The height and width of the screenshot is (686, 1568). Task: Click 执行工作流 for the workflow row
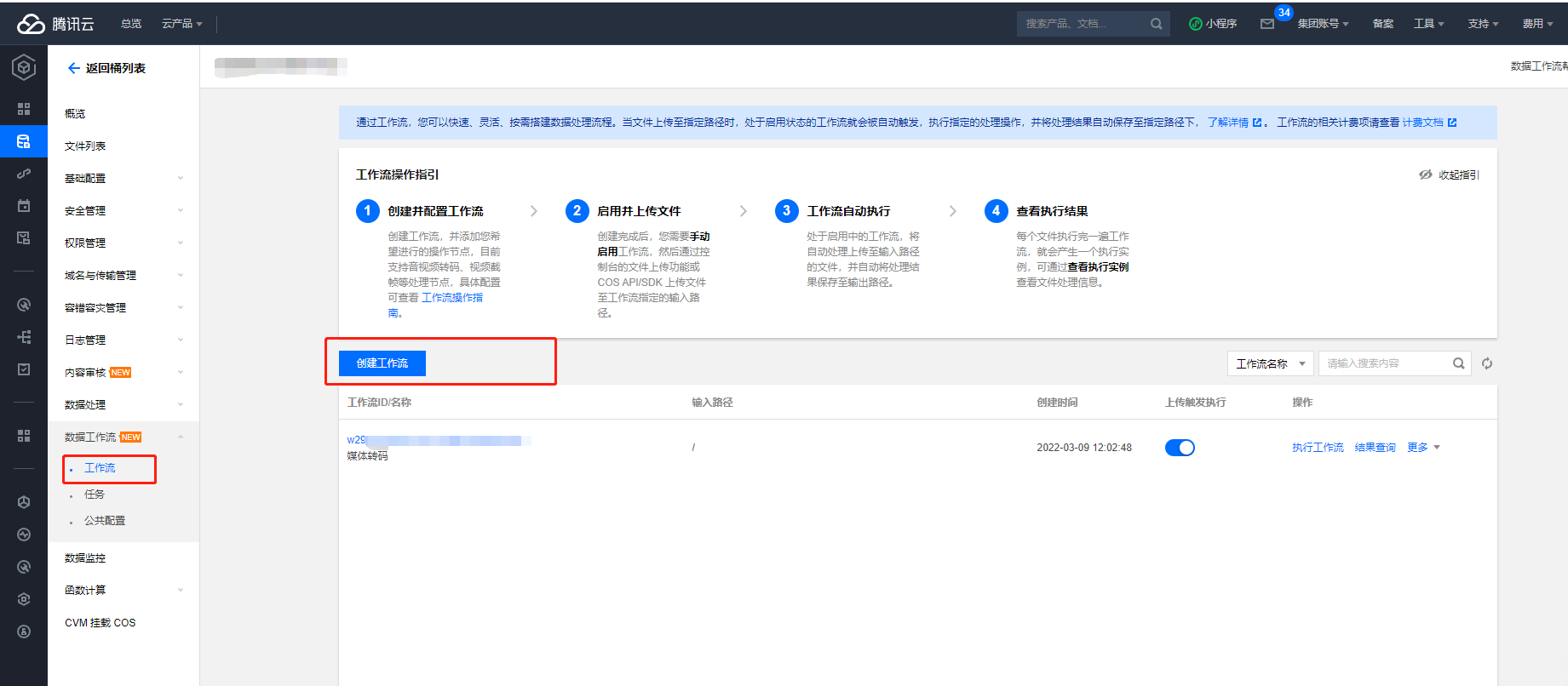1318,448
